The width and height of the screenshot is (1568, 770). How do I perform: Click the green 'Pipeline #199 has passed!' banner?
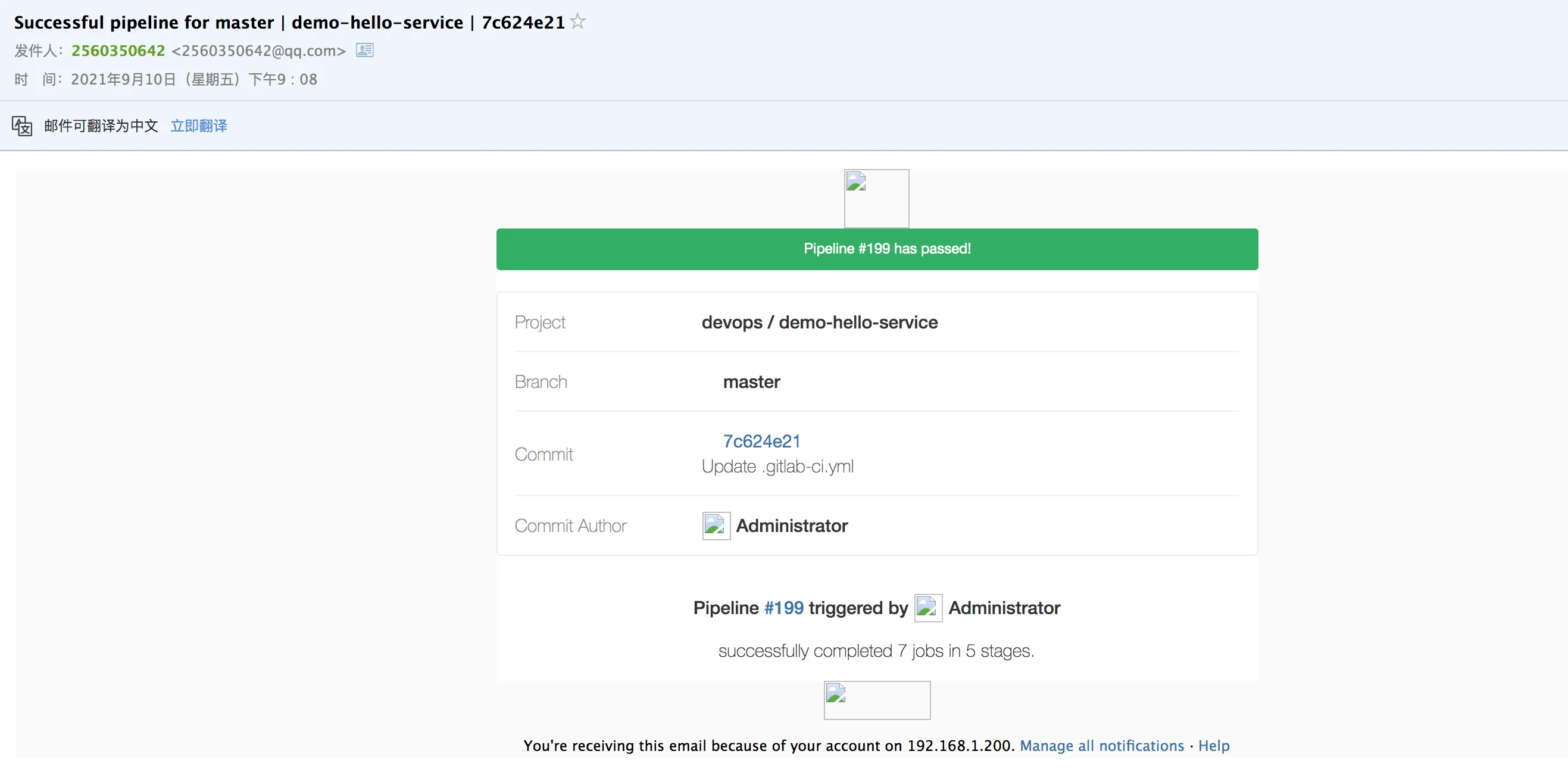pos(876,249)
